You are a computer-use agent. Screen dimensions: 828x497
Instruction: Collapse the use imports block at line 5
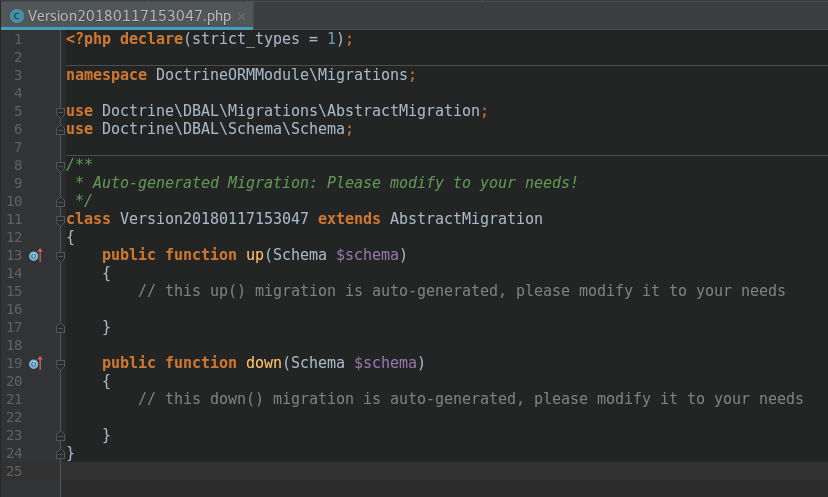tap(60, 111)
